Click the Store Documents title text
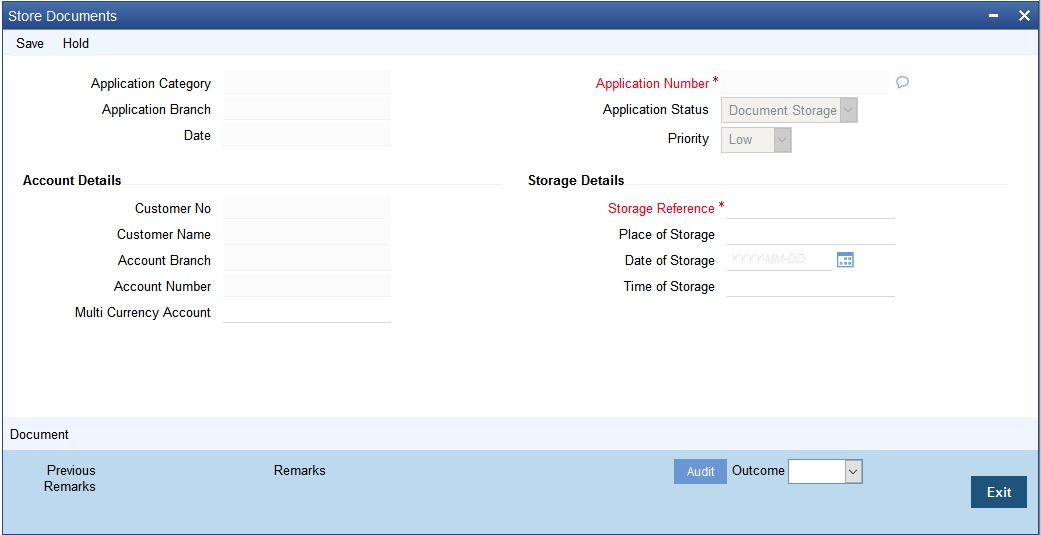The image size is (1041, 535). point(62,16)
